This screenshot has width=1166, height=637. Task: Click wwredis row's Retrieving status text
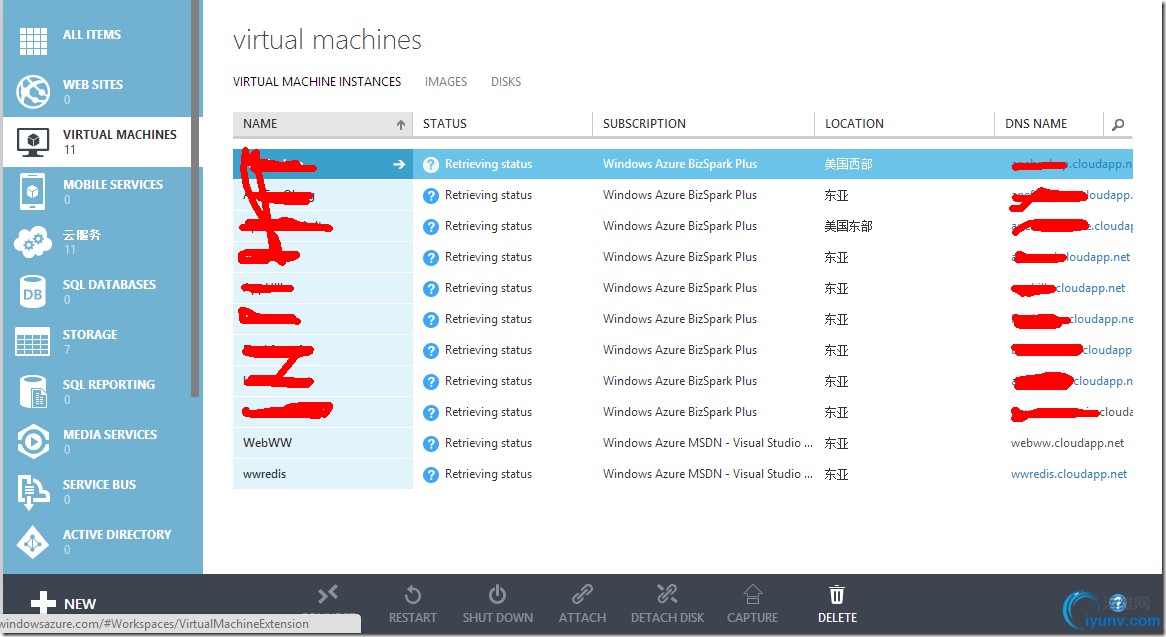click(x=489, y=474)
